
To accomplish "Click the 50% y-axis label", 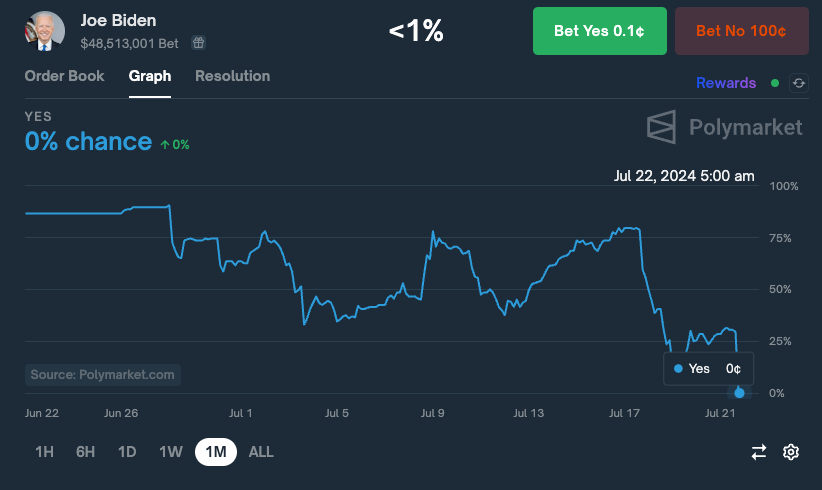I will [780, 289].
